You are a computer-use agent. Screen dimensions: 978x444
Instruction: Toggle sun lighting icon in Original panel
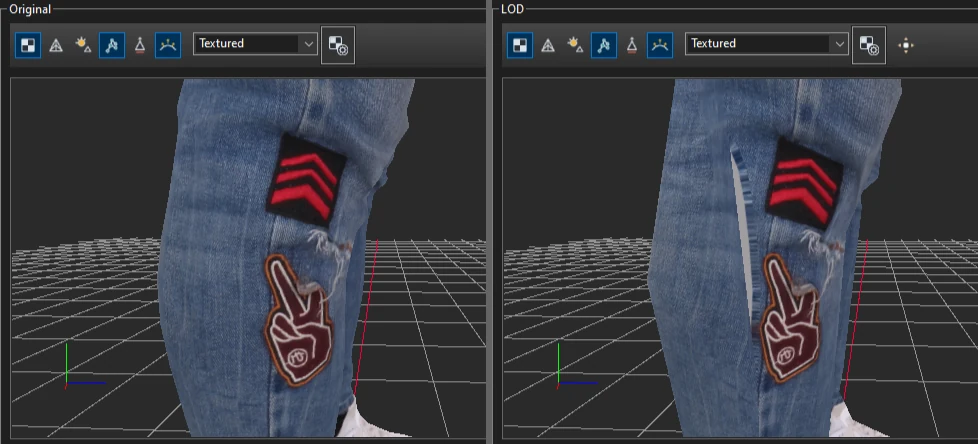pyautogui.click(x=84, y=45)
